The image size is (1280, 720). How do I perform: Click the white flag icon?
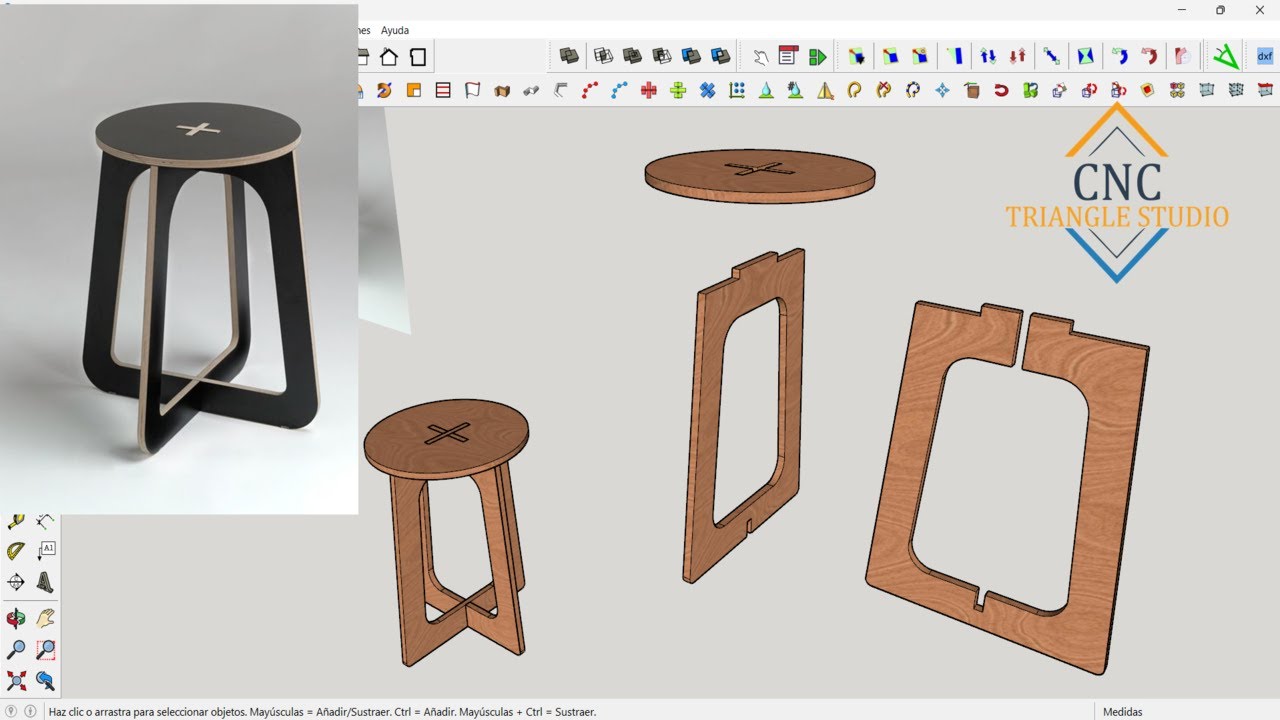click(x=472, y=90)
